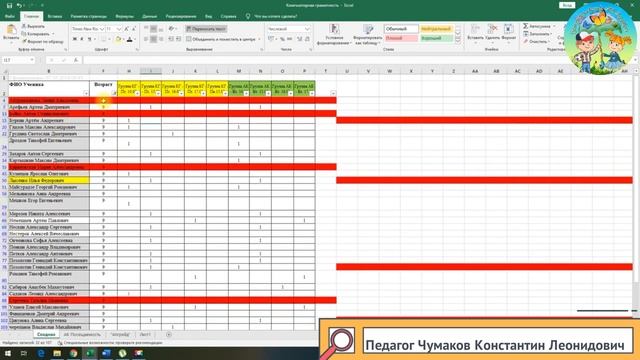Click the Sign in (Вход) button
This screenshot has height=360, width=640.
click(x=567, y=5)
